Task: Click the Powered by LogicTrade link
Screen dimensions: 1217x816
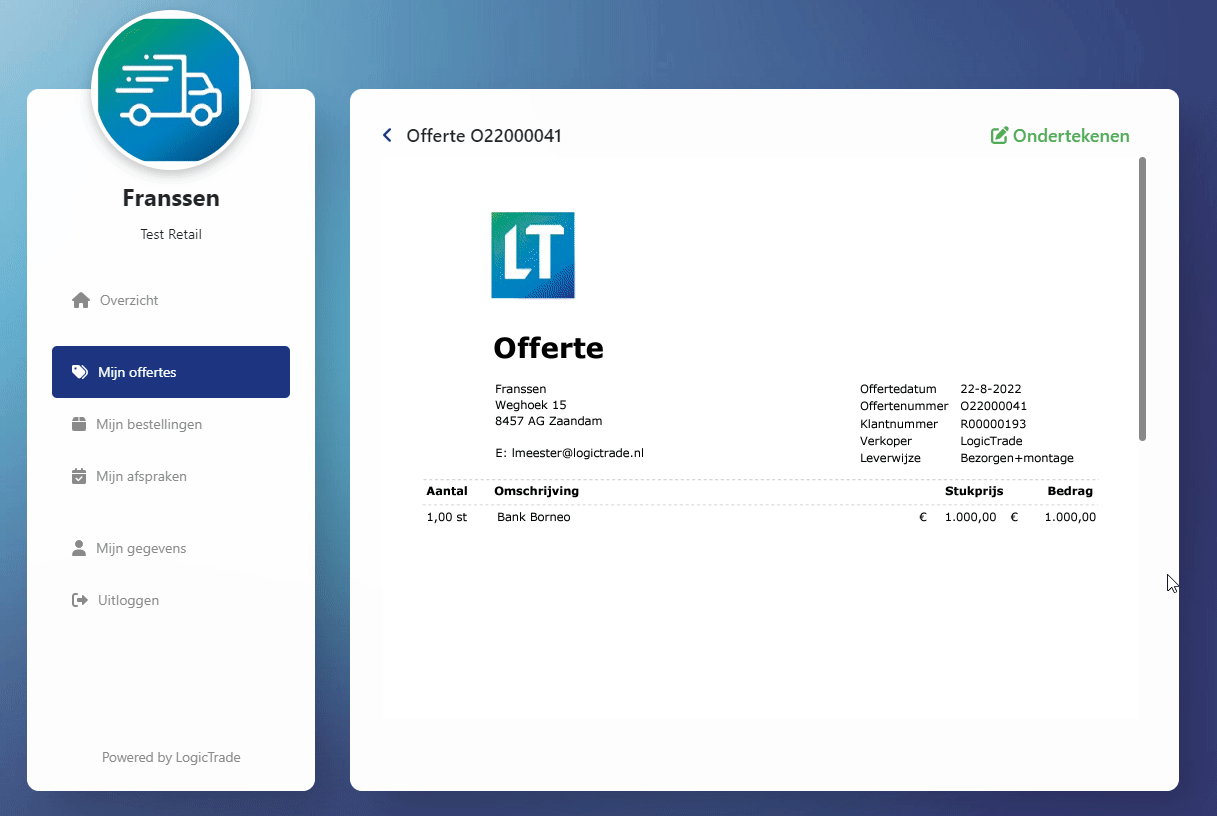Action: [171, 757]
